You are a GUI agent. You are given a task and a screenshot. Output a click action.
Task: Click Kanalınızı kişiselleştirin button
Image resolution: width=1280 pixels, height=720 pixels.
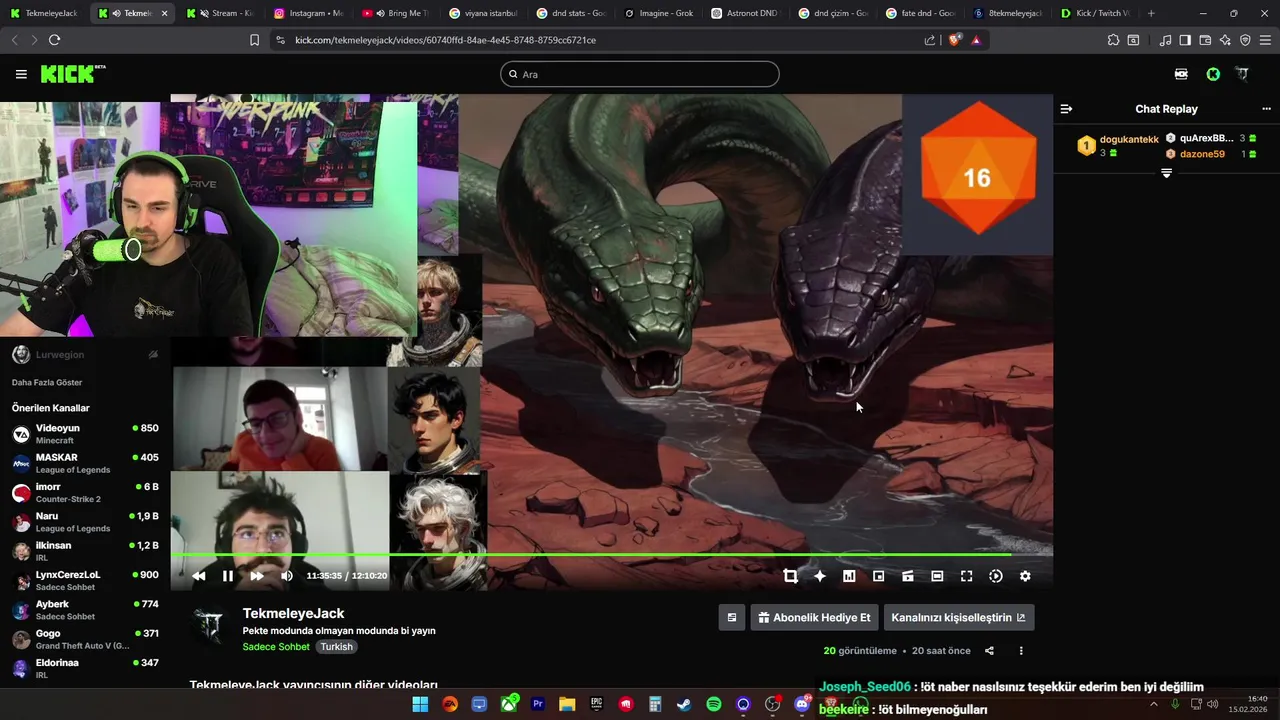(x=958, y=617)
